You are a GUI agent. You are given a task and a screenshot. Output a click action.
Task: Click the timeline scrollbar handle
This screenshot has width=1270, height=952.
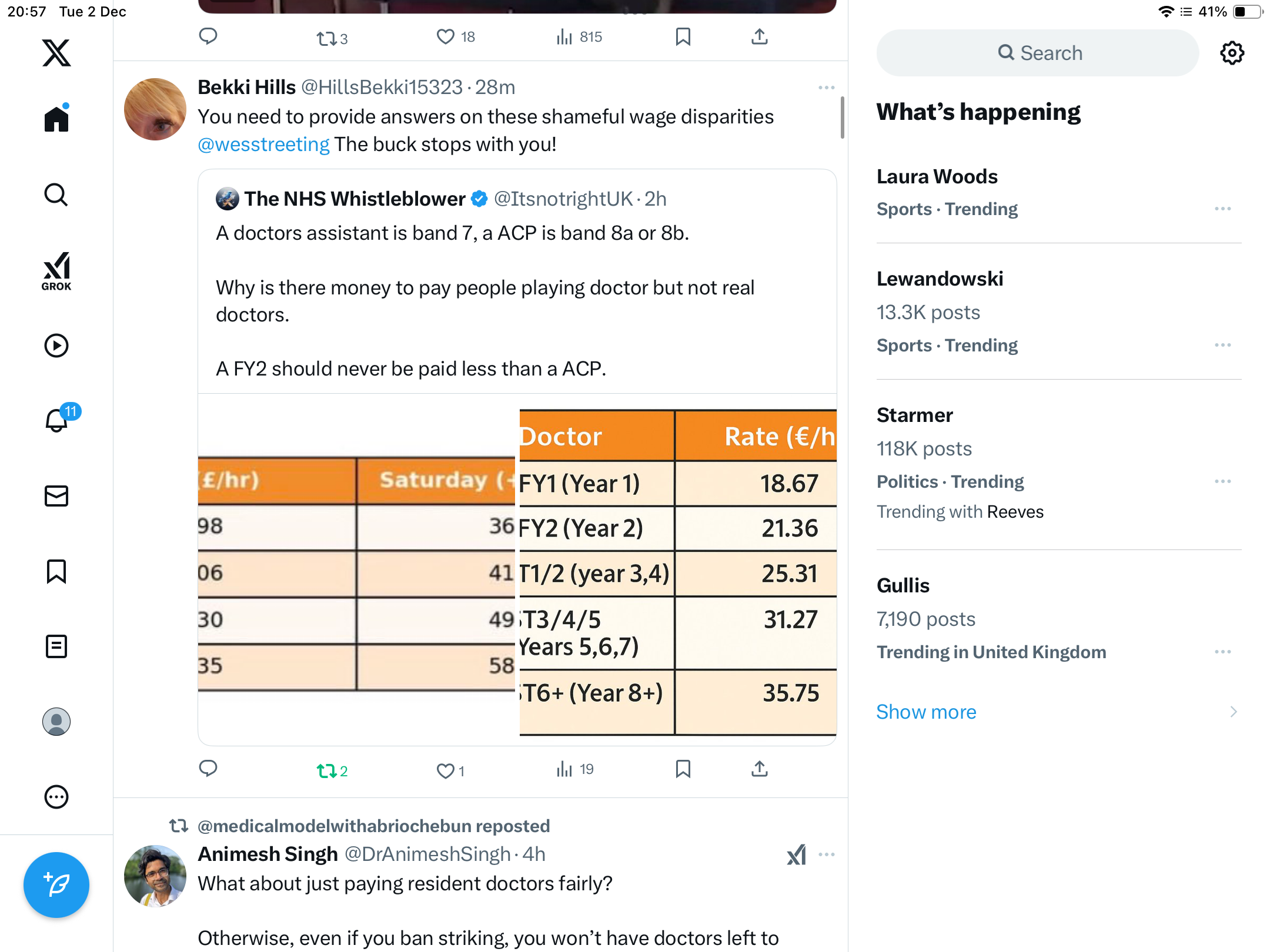[842, 118]
